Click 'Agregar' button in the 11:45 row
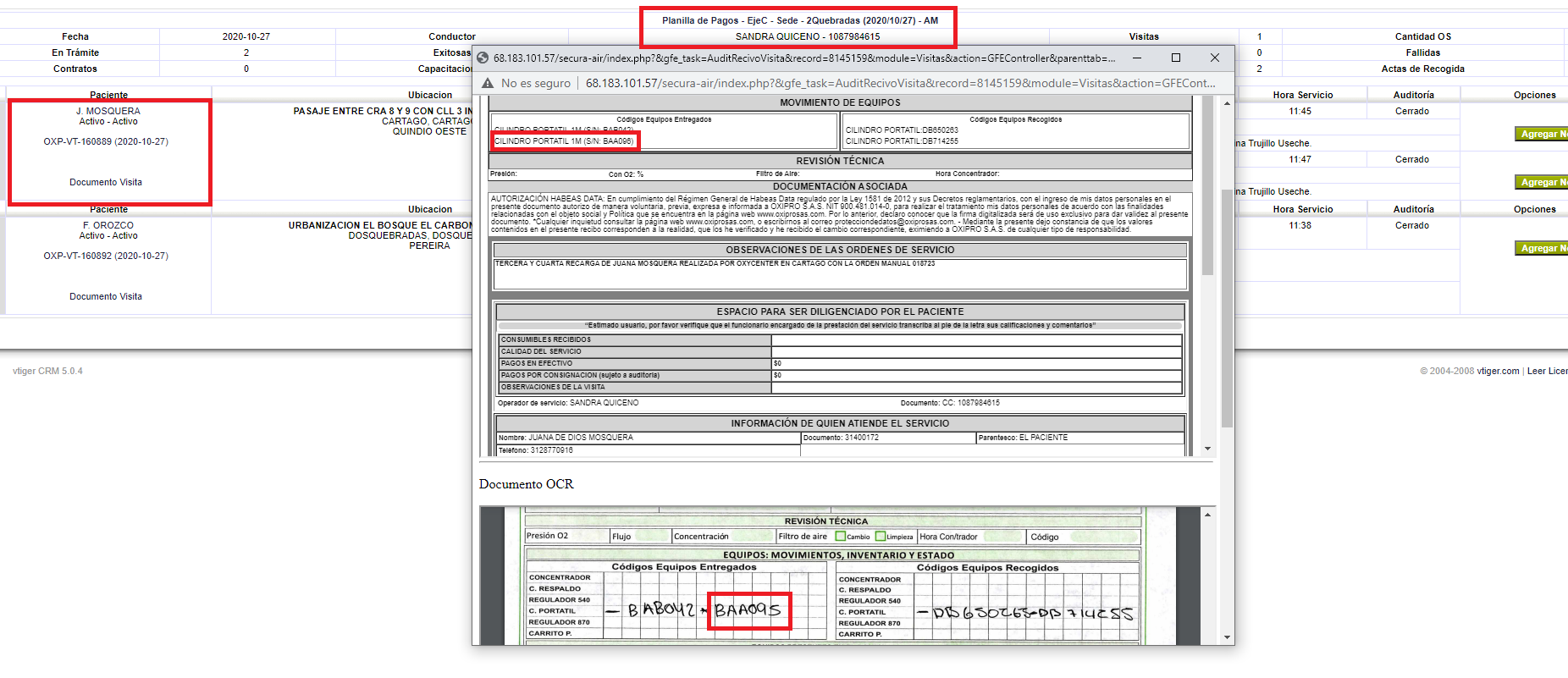The height and width of the screenshot is (678, 1568). [x=1541, y=134]
